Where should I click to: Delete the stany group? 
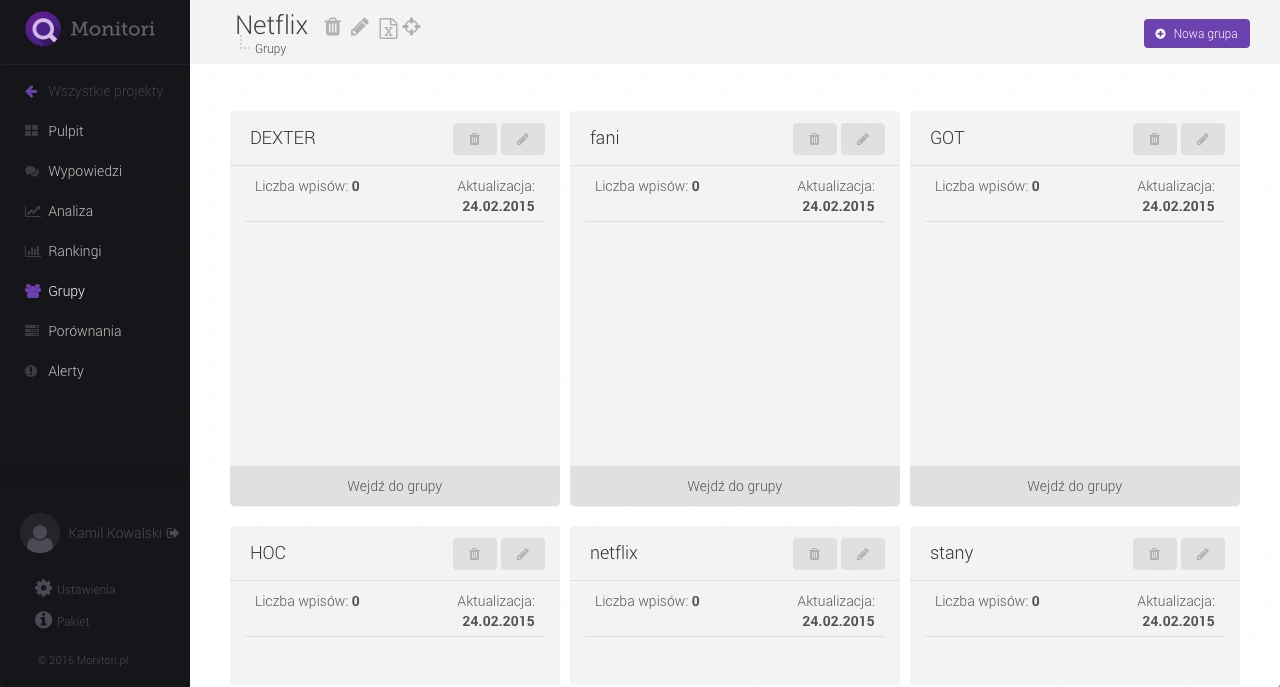click(1155, 554)
